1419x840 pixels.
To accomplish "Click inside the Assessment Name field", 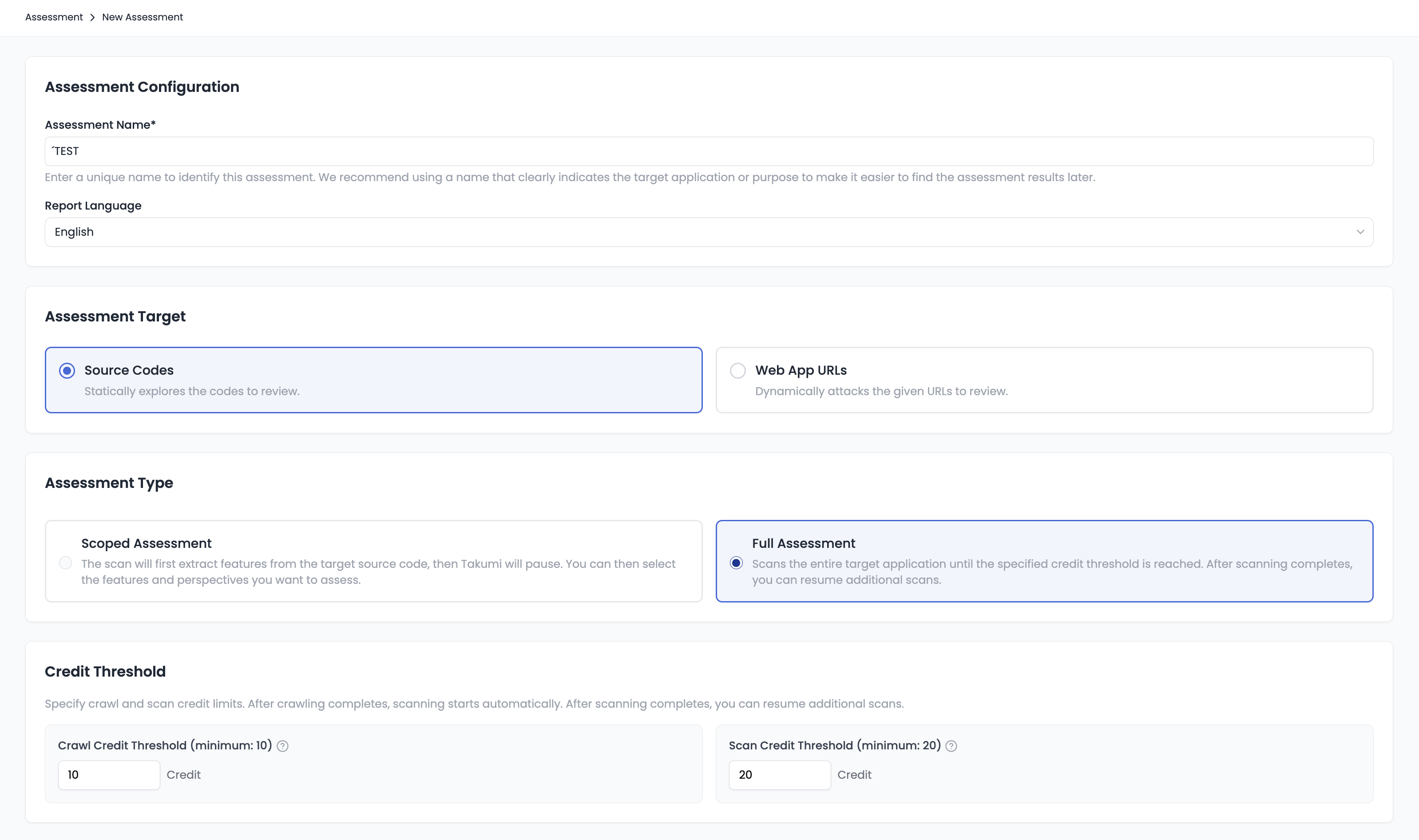I will (708, 151).
